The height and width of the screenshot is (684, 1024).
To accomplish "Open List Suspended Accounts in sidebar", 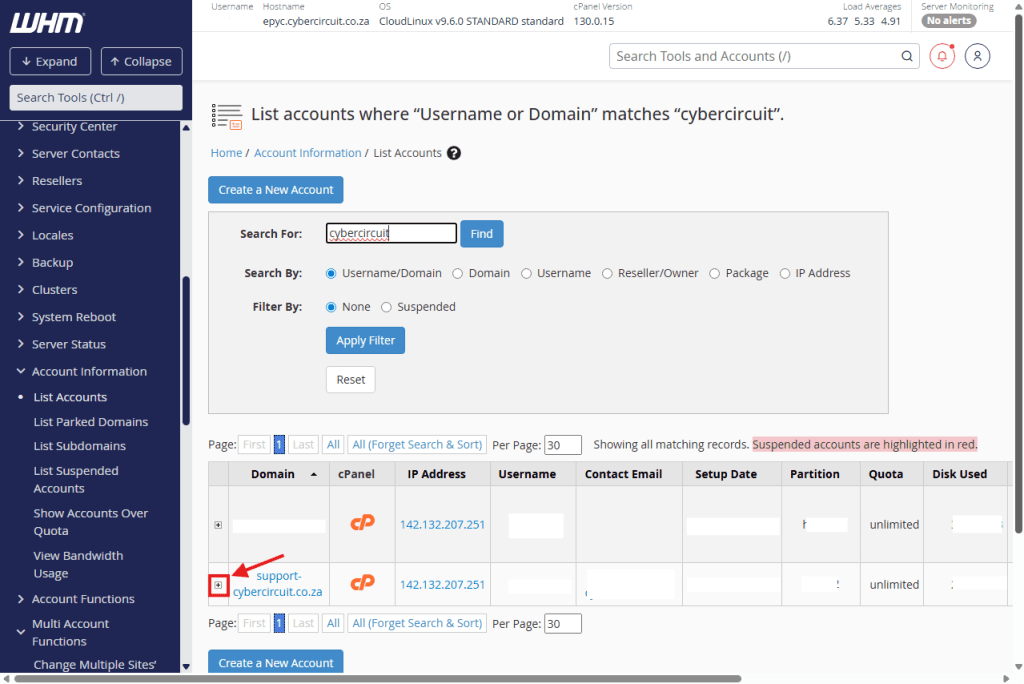I will coord(76,479).
